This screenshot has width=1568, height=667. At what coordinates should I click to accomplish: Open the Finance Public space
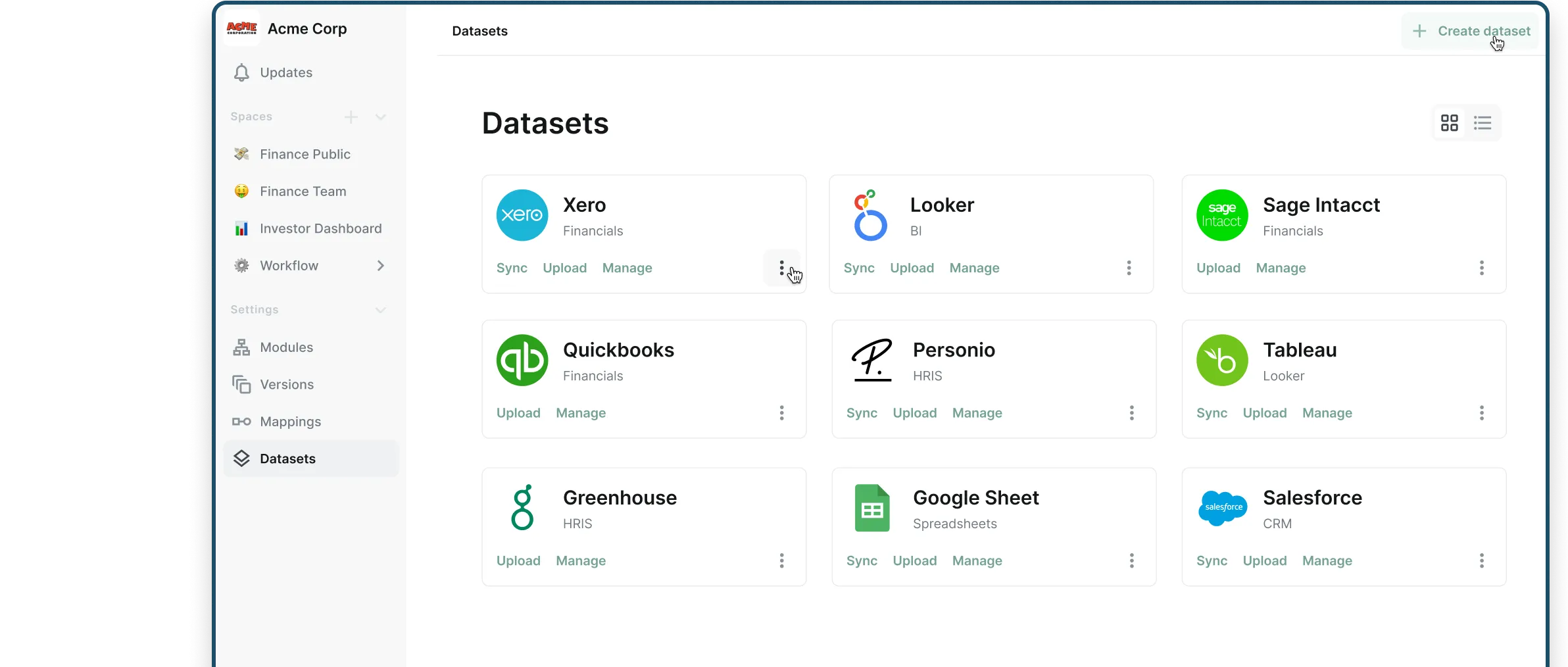click(x=310, y=154)
